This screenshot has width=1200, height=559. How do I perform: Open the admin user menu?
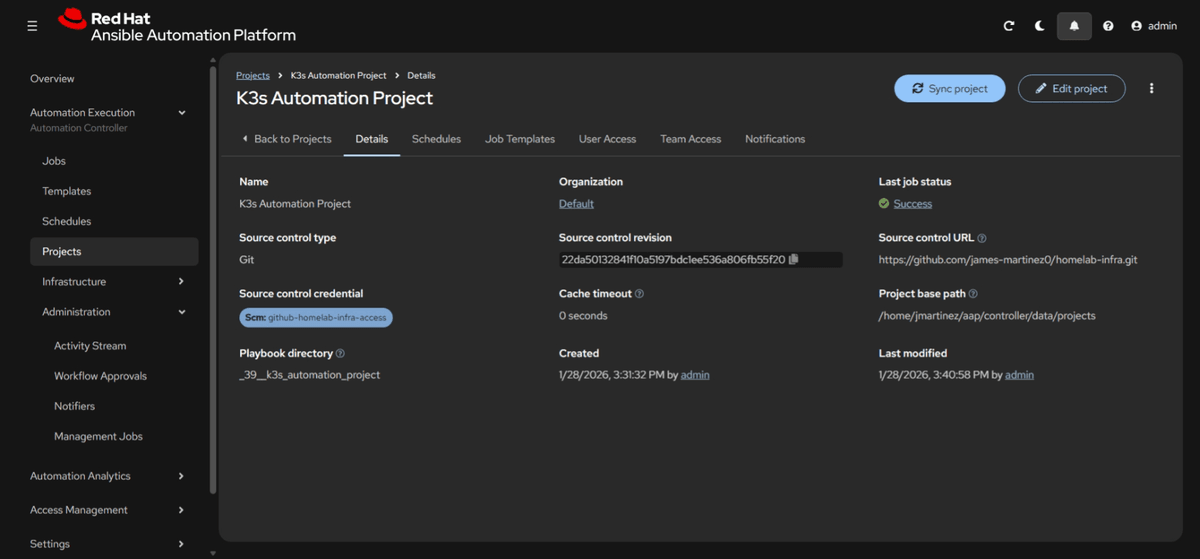pos(1153,26)
